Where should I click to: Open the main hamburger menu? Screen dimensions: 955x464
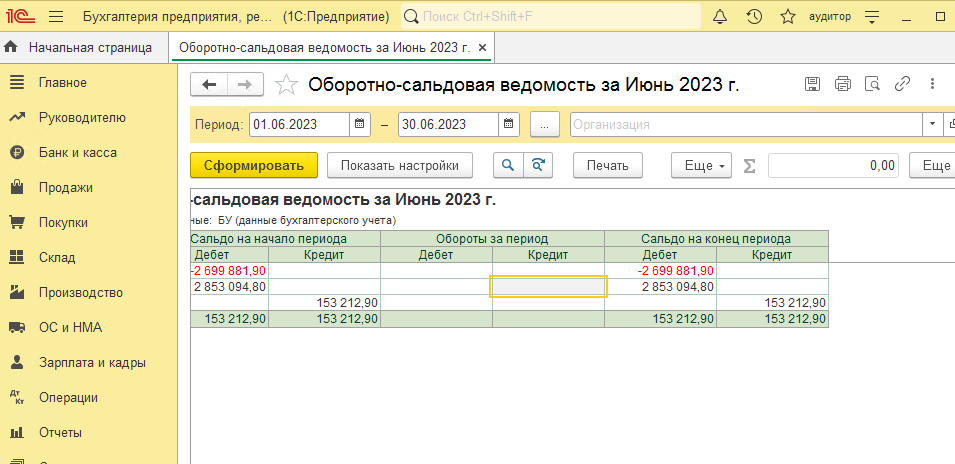(56, 16)
